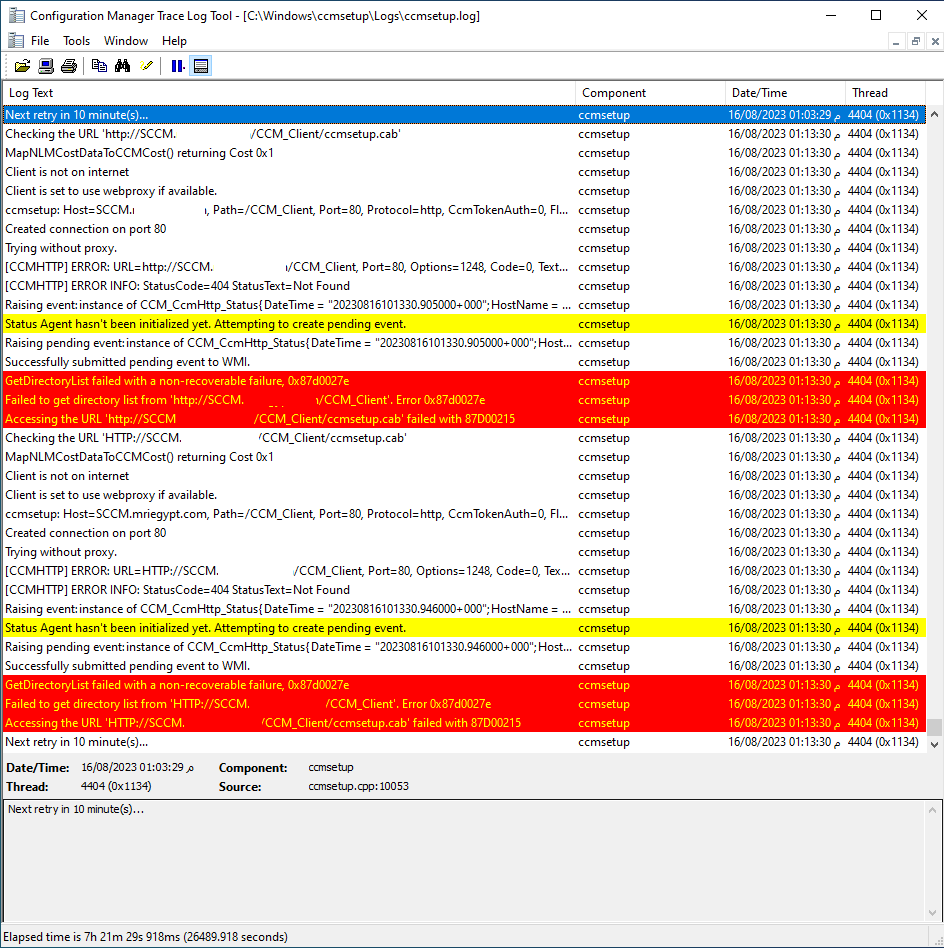Select red row "Failed to get directory list from 'http://SCCM."

[464, 400]
